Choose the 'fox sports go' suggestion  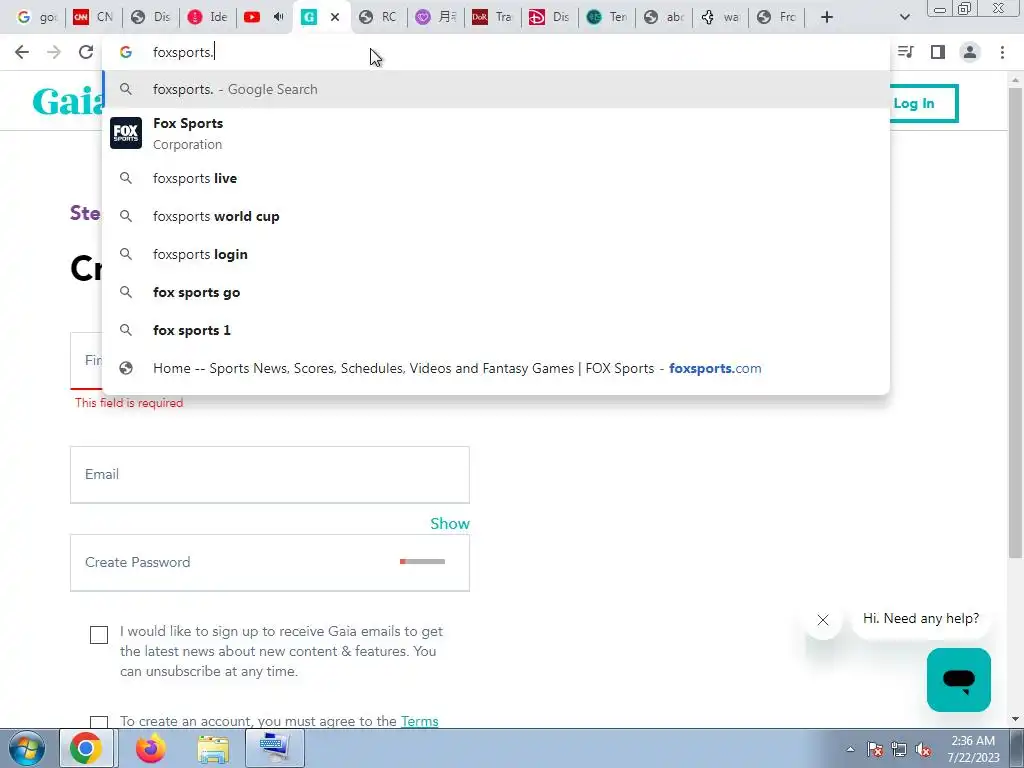(x=496, y=292)
